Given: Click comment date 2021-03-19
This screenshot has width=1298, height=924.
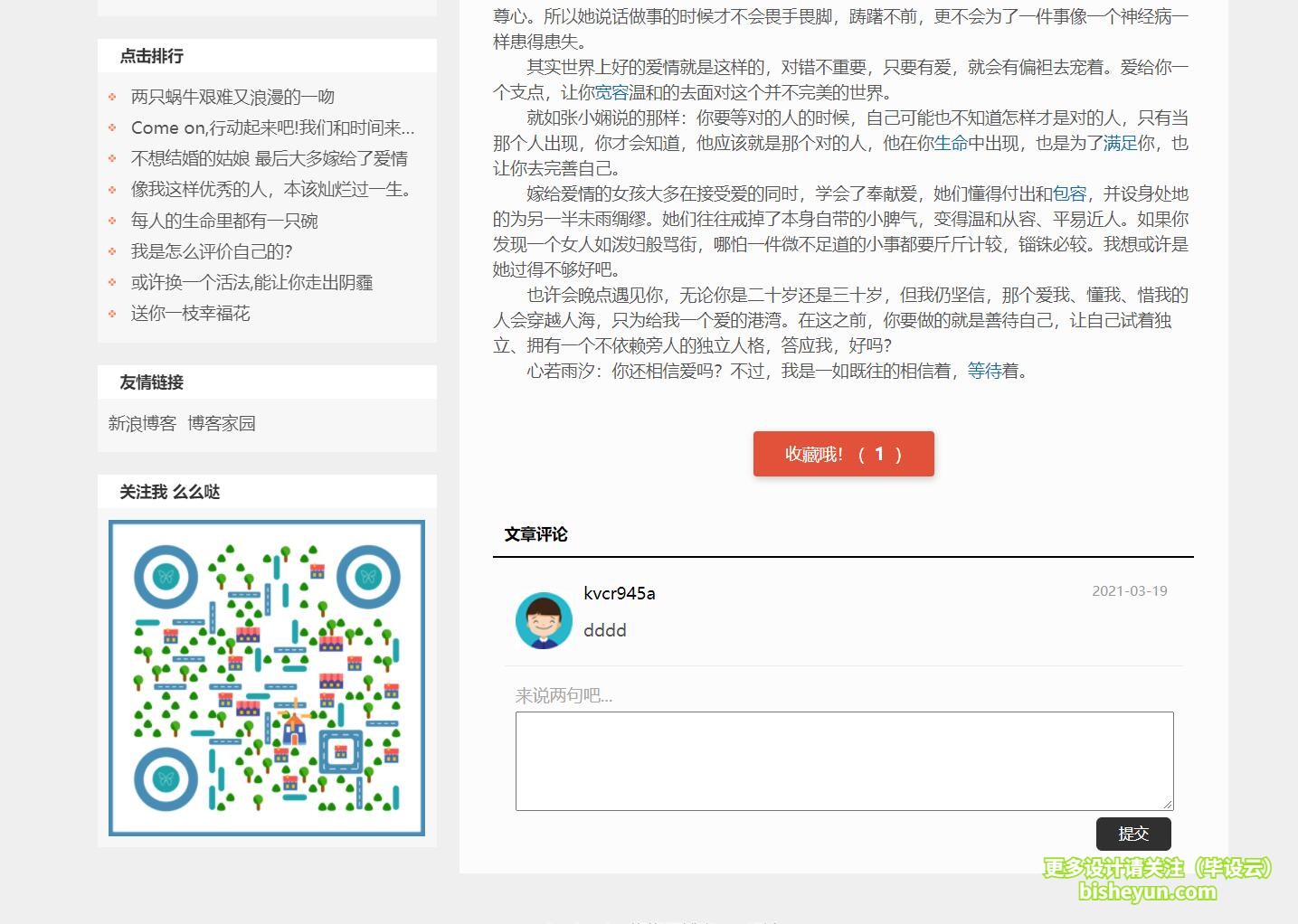Looking at the screenshot, I should click(x=1130, y=591).
